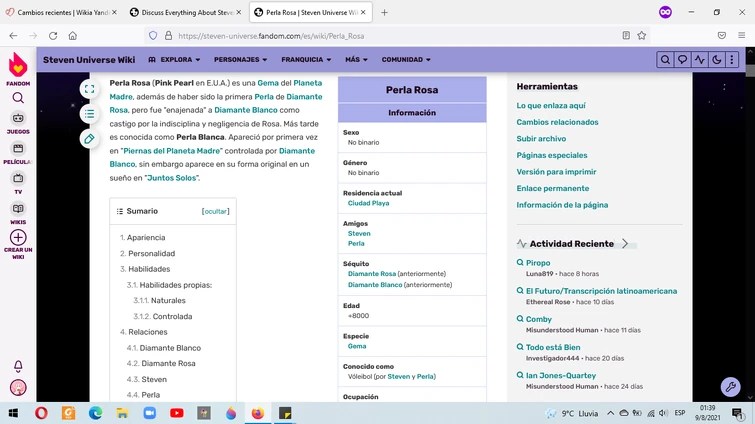This screenshot has width=755, height=424.
Task: Click the Subir archivo link
Action: point(541,139)
